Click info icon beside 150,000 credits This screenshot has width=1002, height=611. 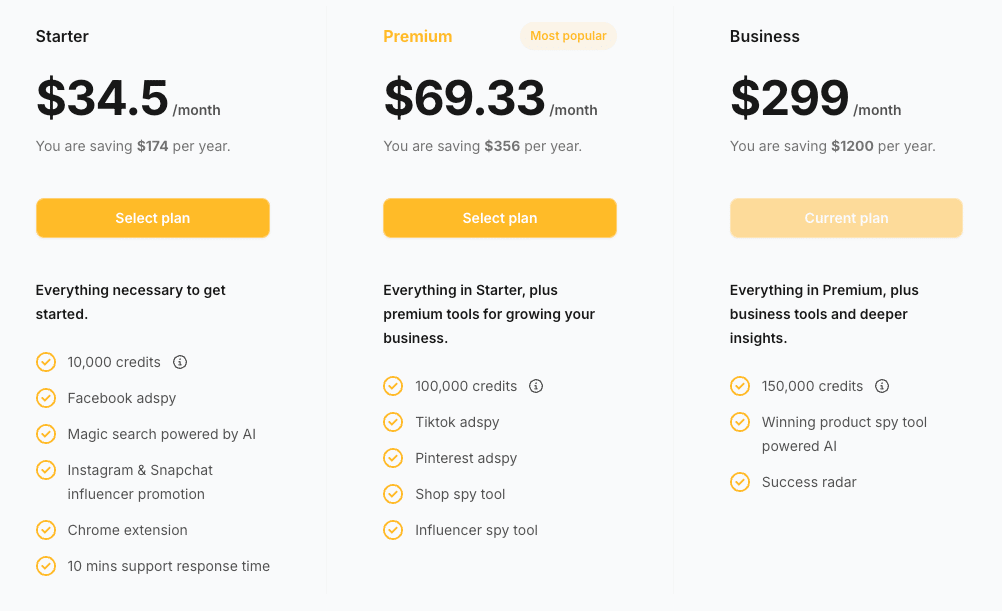pyautogui.click(x=882, y=386)
